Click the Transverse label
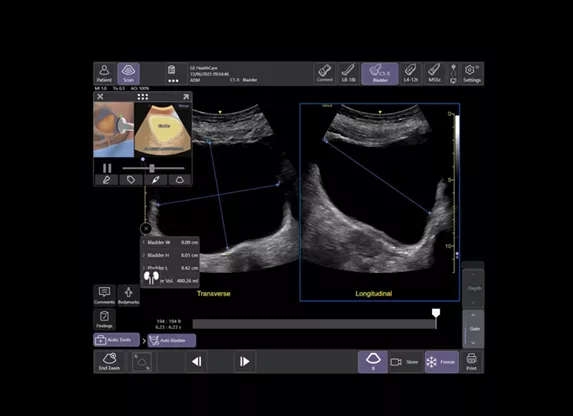 (213, 294)
